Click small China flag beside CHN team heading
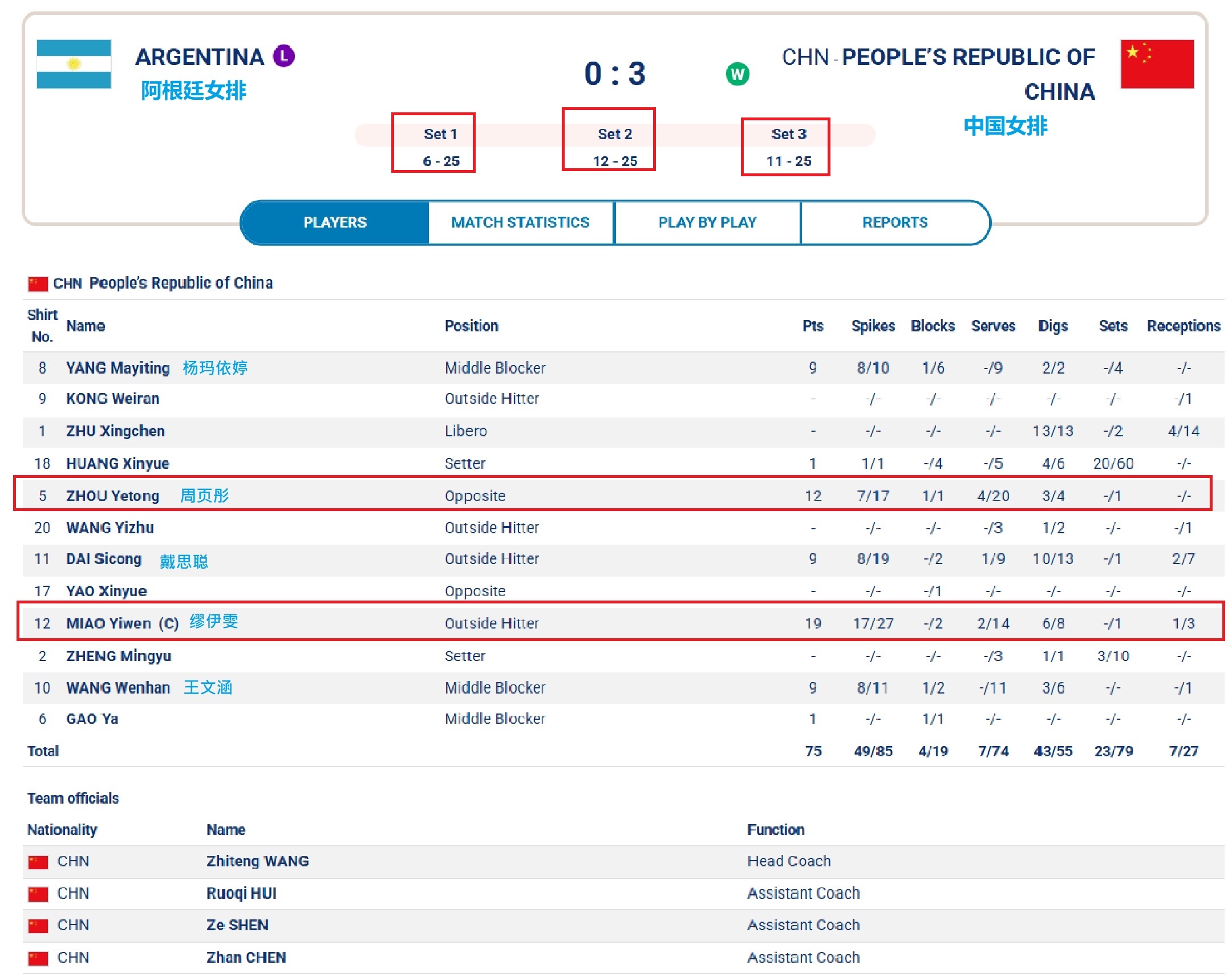1232x977 pixels. pos(38,283)
